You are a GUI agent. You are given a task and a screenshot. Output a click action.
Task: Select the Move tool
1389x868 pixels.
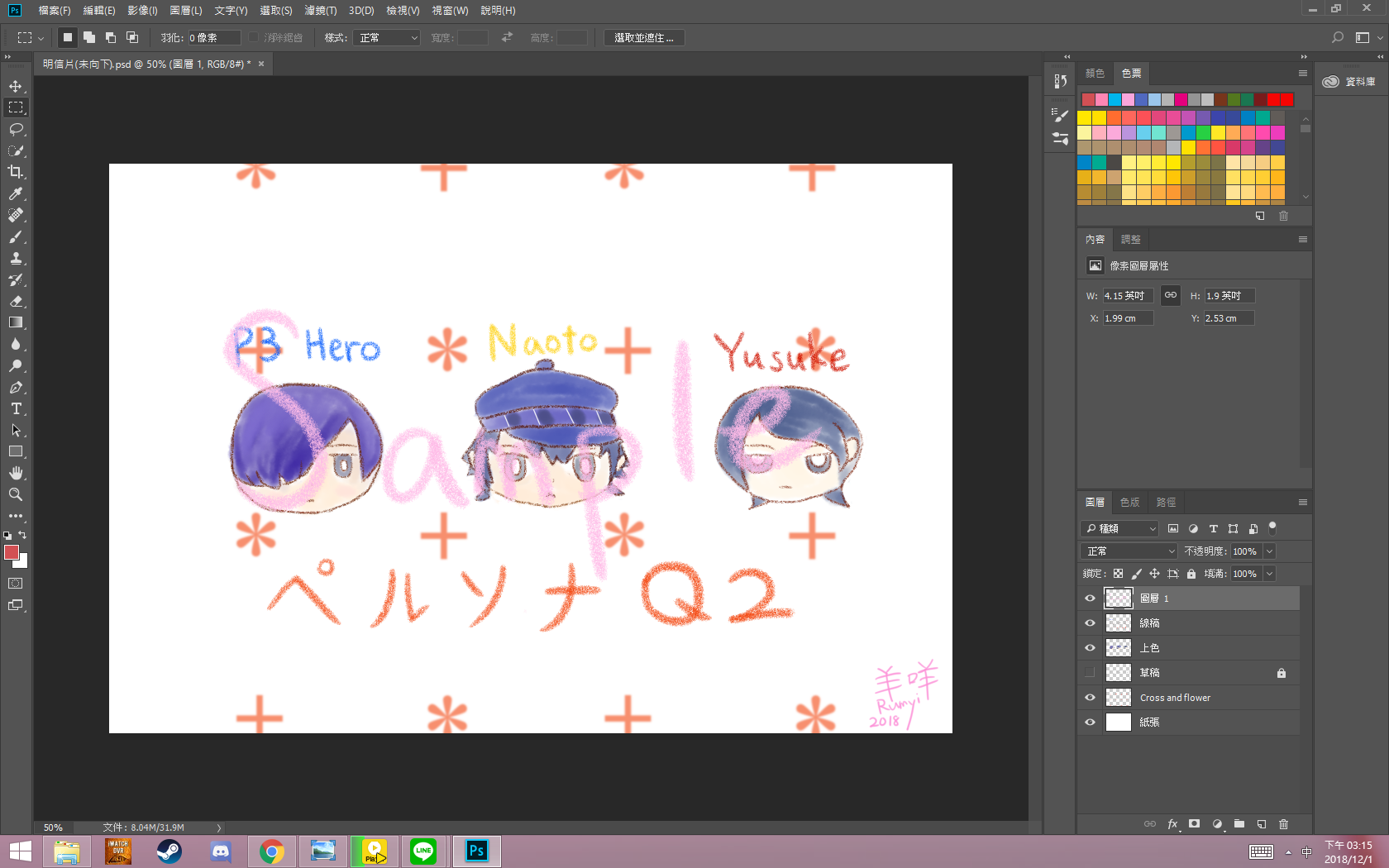pyautogui.click(x=16, y=86)
